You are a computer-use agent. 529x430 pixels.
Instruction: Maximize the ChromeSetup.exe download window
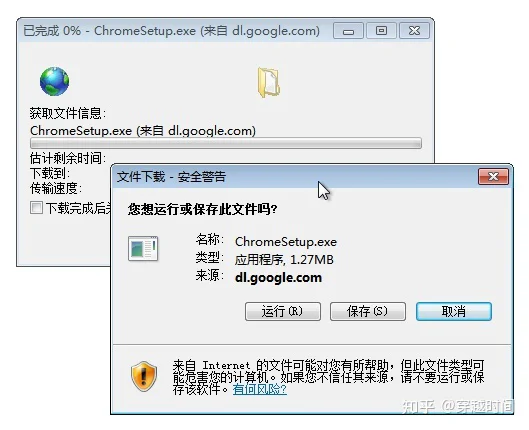pyautogui.click(x=381, y=31)
